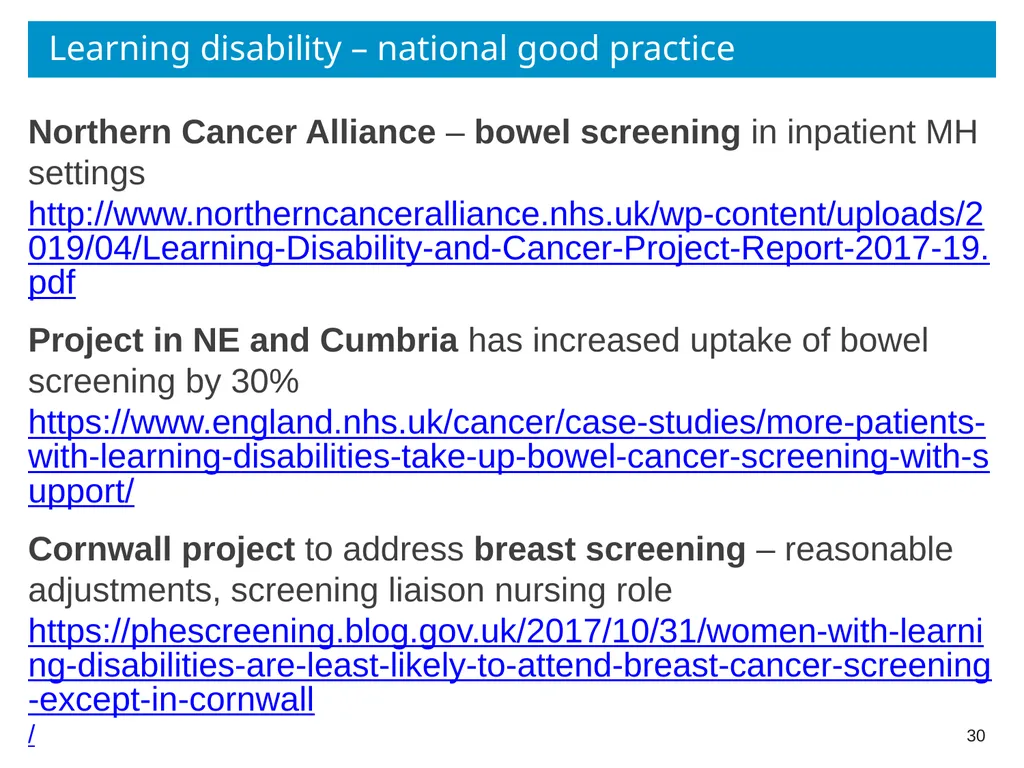This screenshot has width=1024, height=768.
Task: Click the "upport/" link fragment
Action: point(81,491)
